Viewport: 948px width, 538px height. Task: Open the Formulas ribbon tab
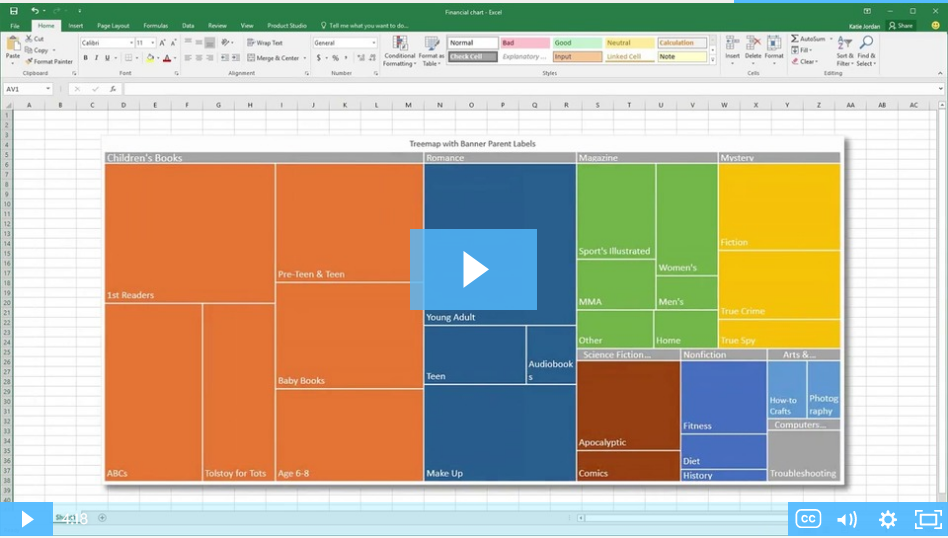155,25
